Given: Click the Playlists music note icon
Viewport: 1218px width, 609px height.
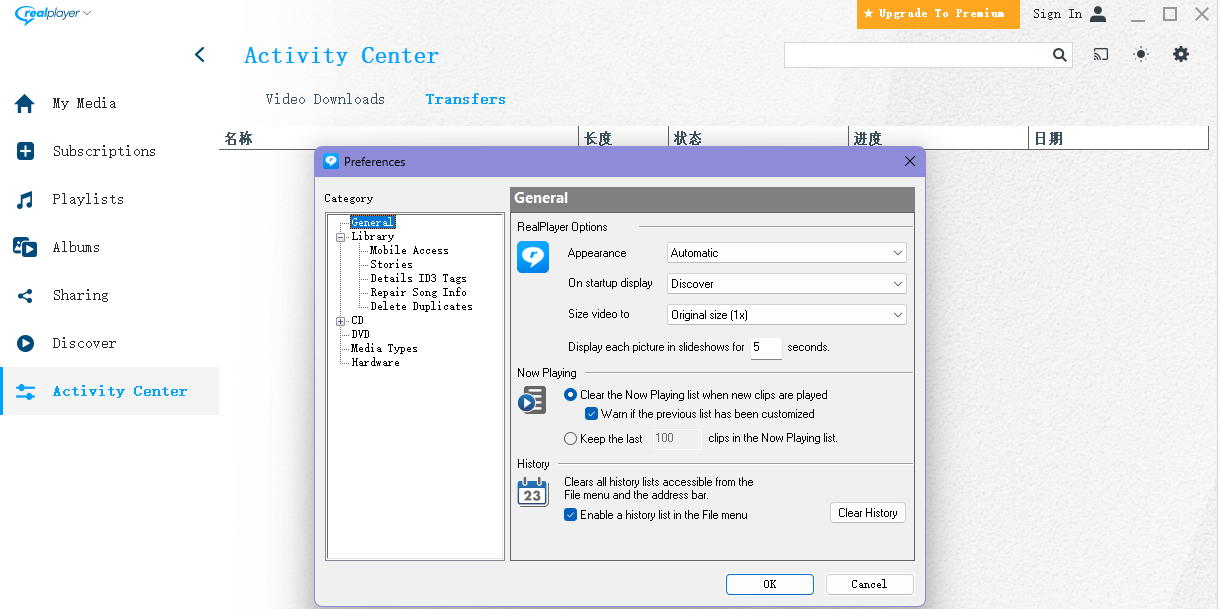Looking at the screenshot, I should (25, 200).
